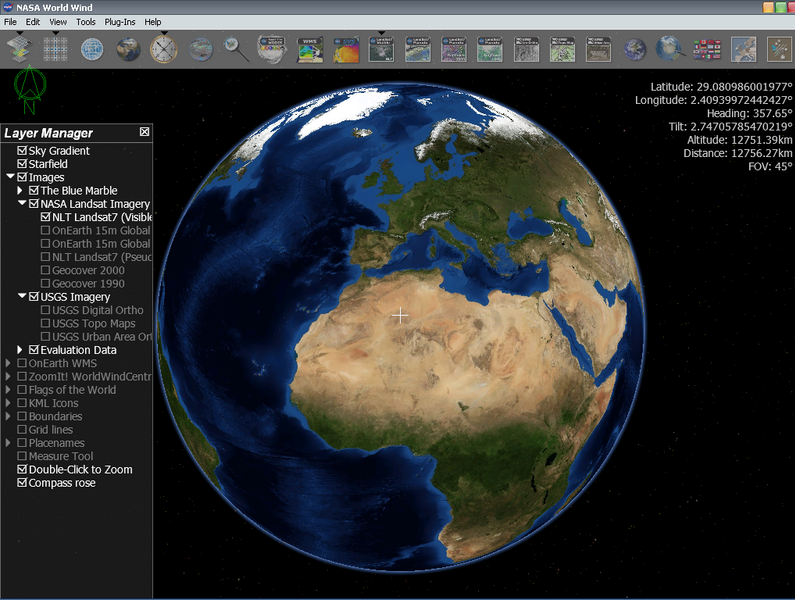Toggle the active Landsat7 Visible toolbar icon
Image resolution: width=795 pixels, height=600 pixels.
381,49
